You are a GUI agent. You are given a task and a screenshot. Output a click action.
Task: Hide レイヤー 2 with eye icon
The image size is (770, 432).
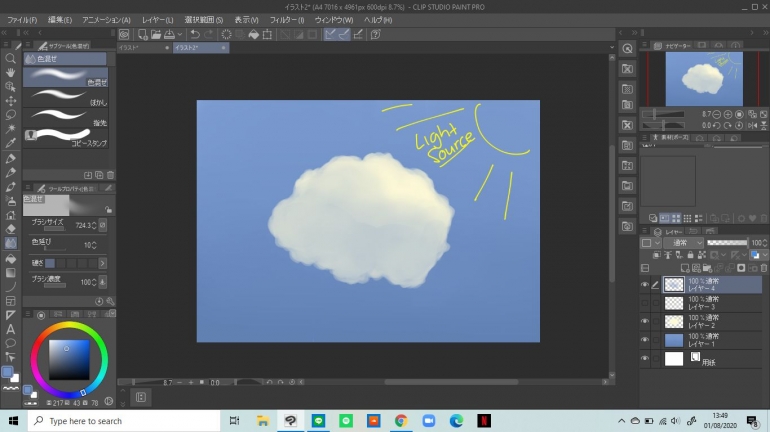point(645,321)
